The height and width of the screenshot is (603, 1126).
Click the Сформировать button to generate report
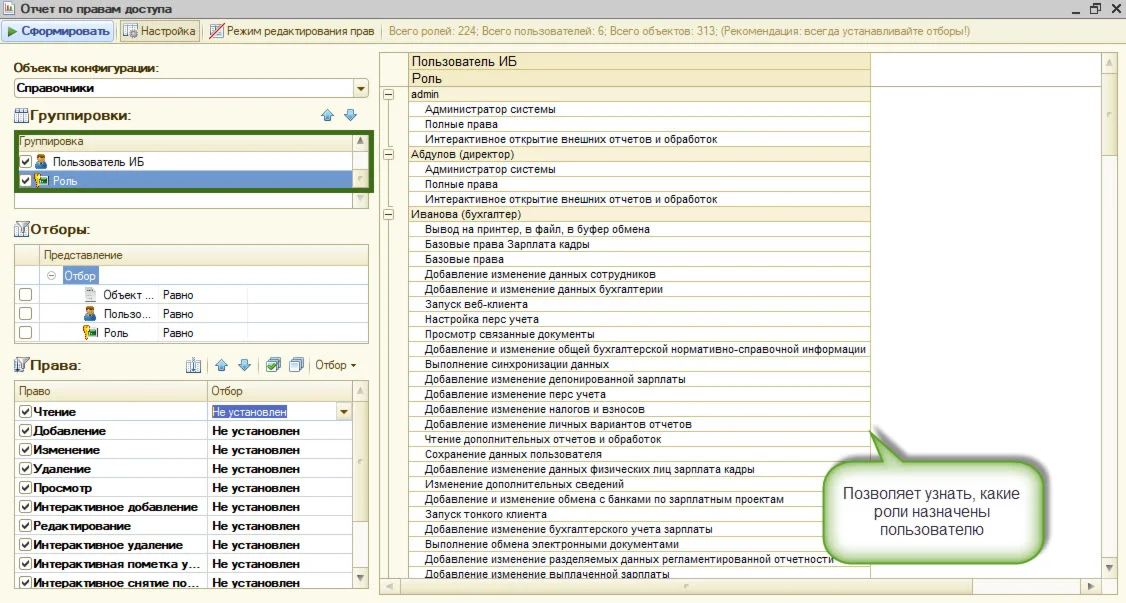[58, 31]
